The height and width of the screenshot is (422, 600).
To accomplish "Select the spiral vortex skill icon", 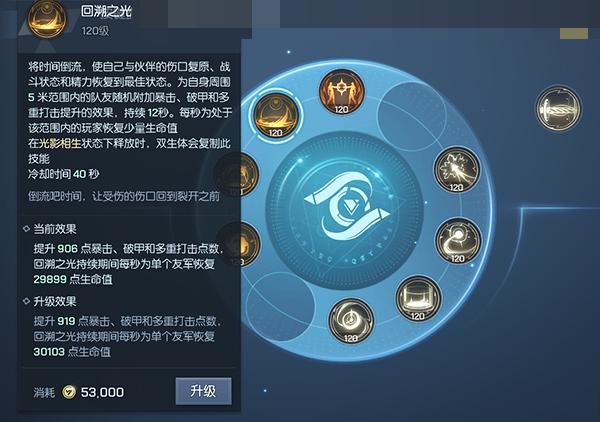I will pyautogui.click(x=351, y=321).
